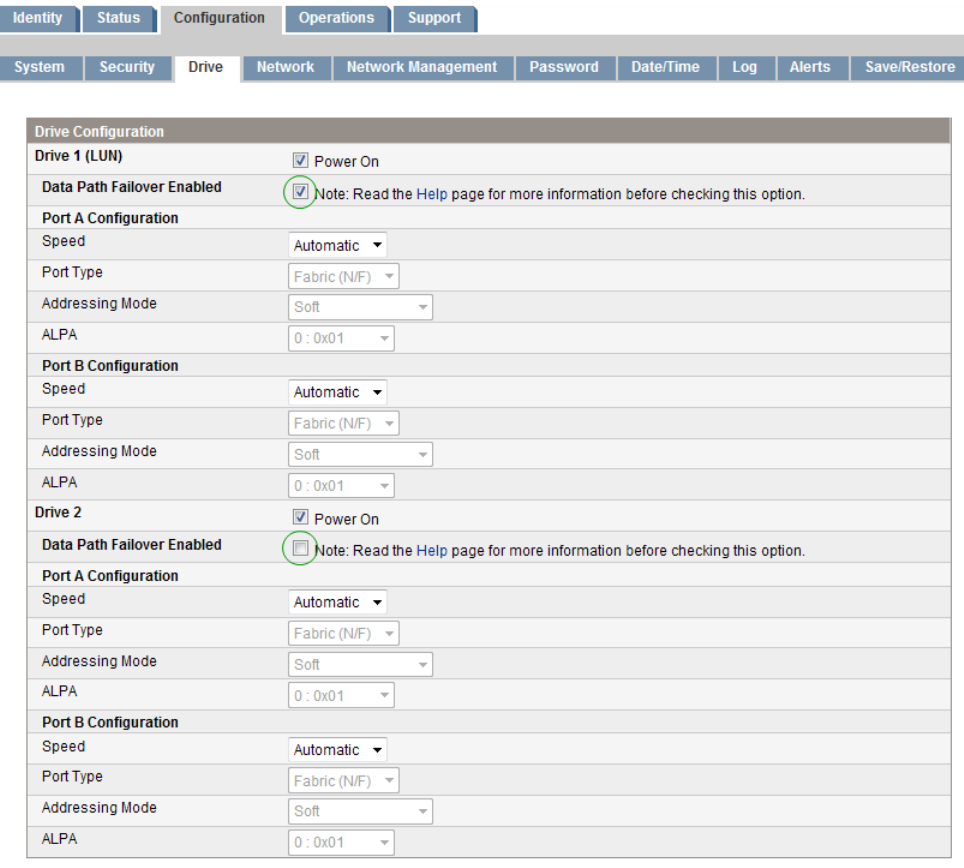
Task: Expand Drive 2 Port A Speed dropdown
Action: pos(337,602)
